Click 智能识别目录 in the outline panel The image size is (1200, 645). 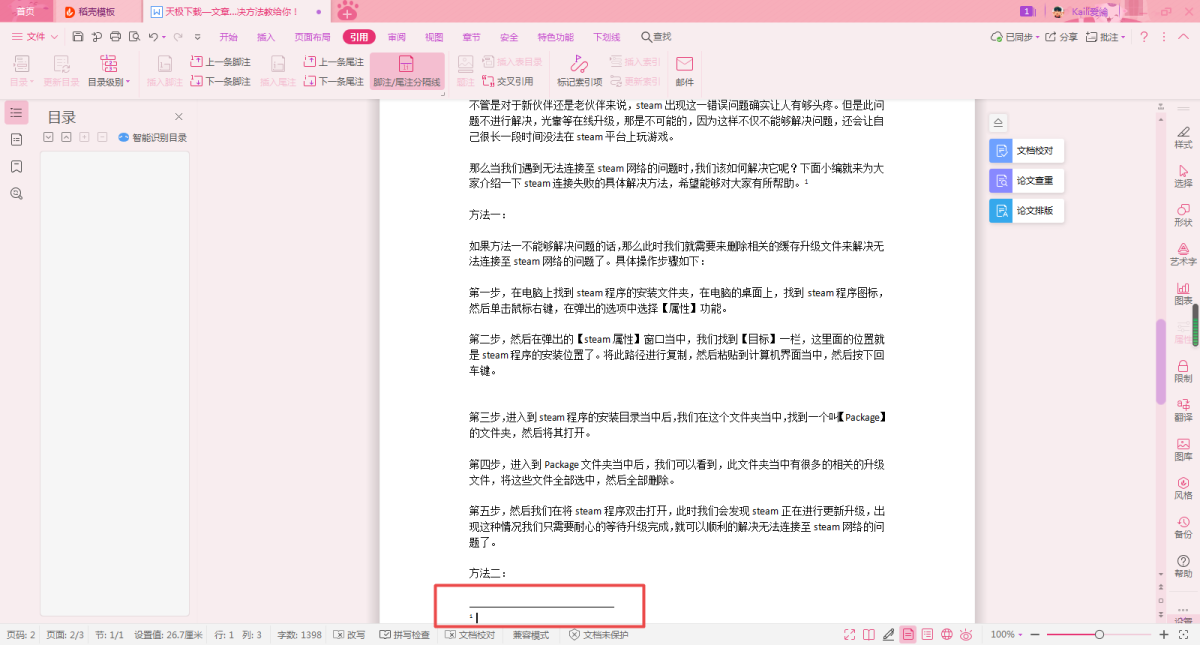pyautogui.click(x=152, y=137)
